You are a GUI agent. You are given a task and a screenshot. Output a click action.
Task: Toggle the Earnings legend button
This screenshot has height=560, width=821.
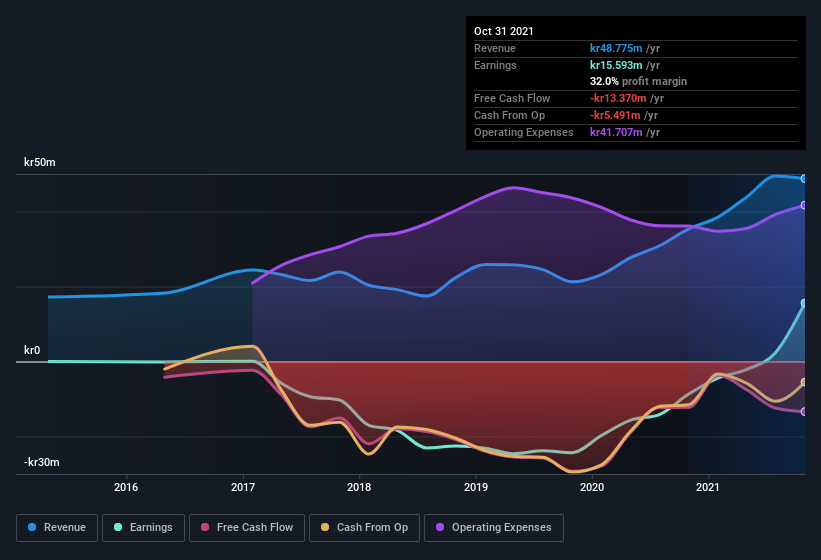(143, 528)
